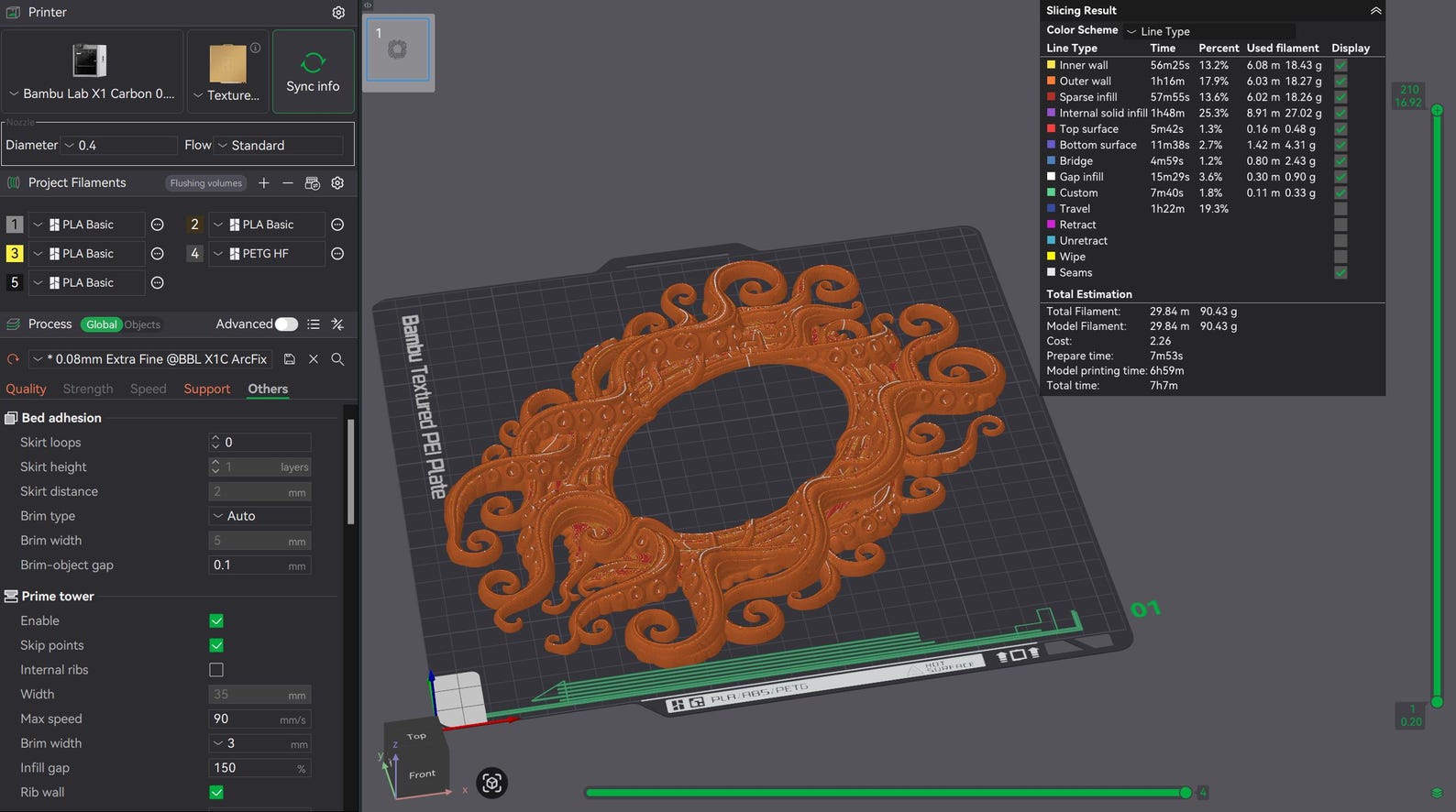
Task: Edit filament 3 settings icon
Action: (x=157, y=253)
